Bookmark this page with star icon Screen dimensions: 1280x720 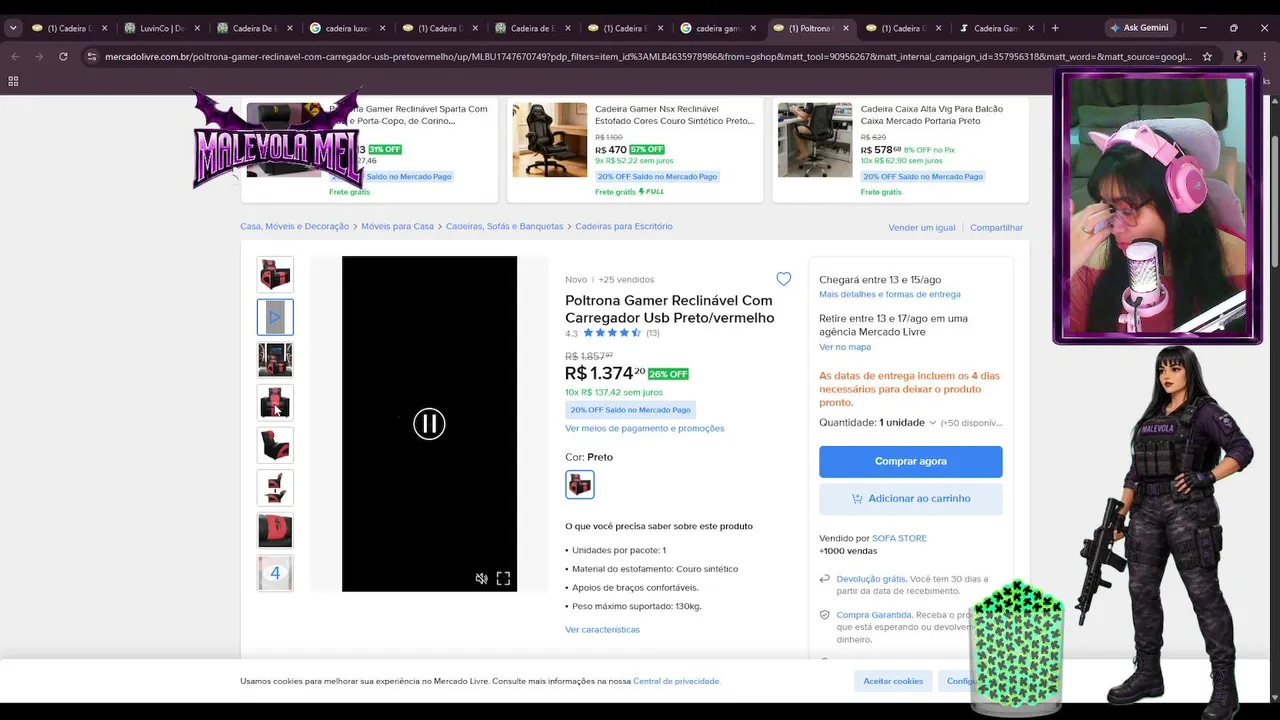coord(1207,57)
